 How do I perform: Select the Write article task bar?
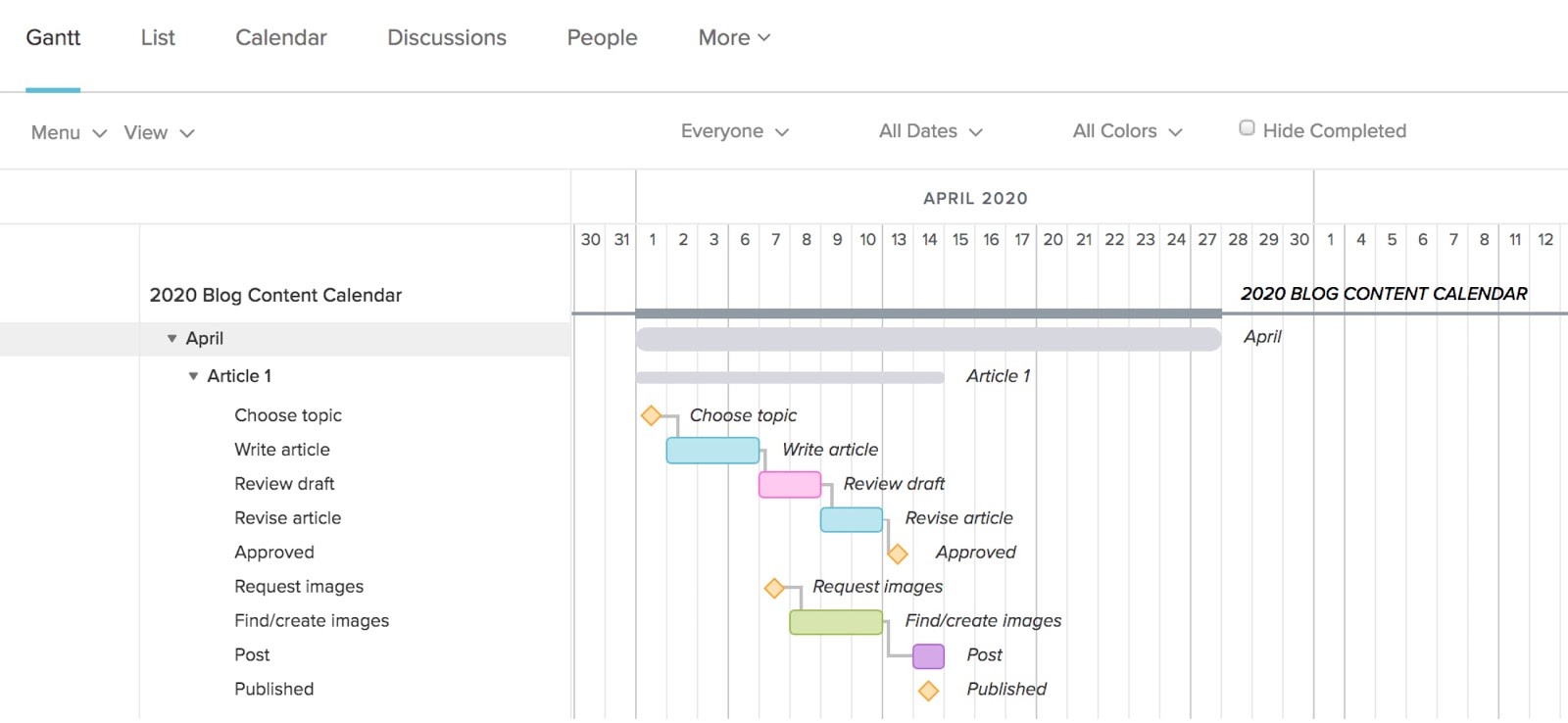coord(713,450)
